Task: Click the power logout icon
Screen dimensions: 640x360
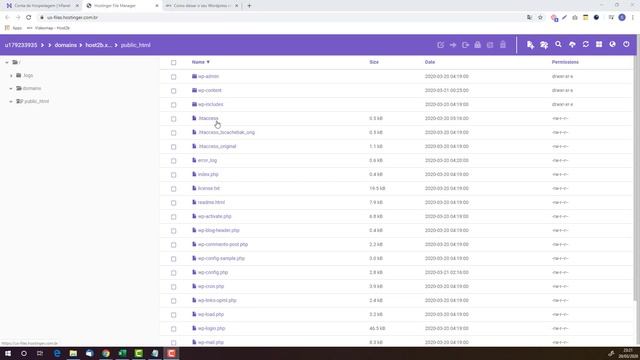Action: coord(626,44)
